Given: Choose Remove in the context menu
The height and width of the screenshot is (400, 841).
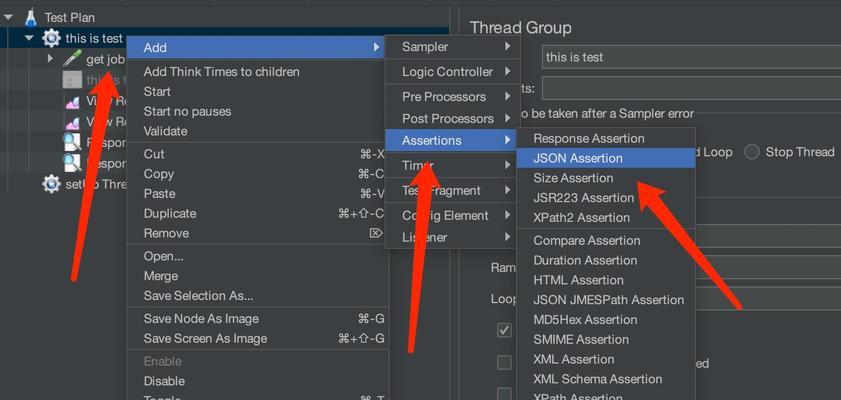Looking at the screenshot, I should tap(256, 233).
